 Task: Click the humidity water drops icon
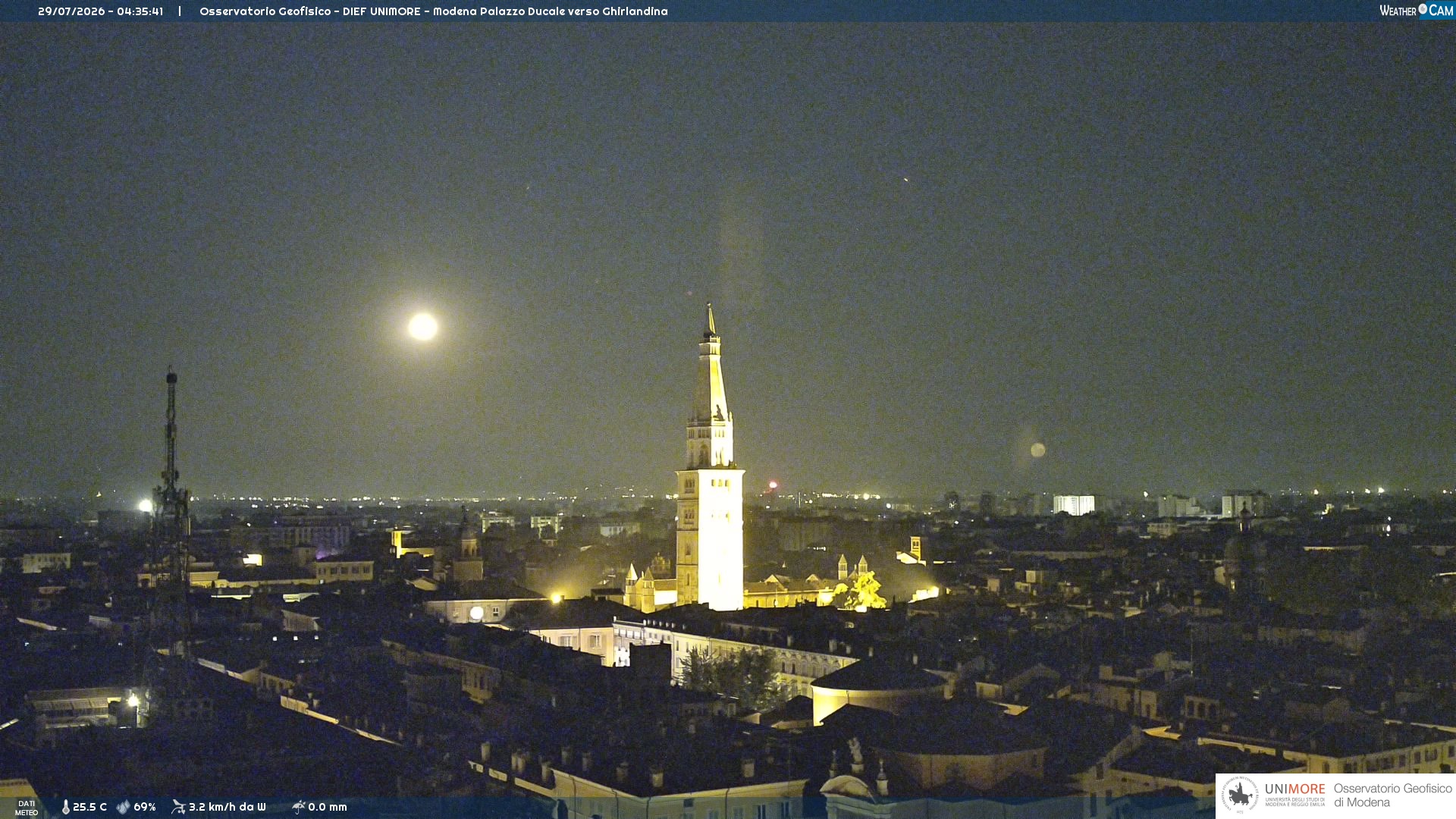[123, 807]
